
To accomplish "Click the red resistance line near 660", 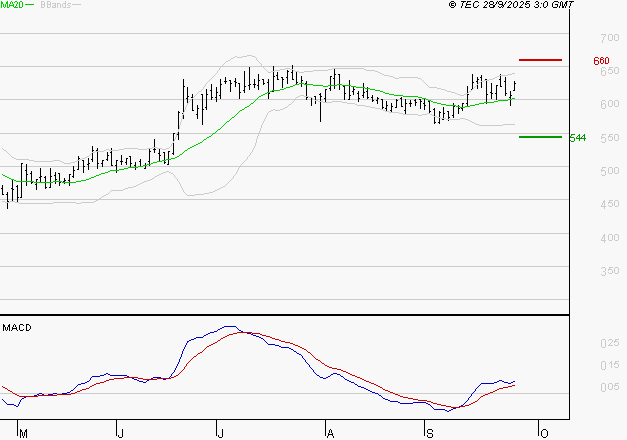I will tap(540, 60).
